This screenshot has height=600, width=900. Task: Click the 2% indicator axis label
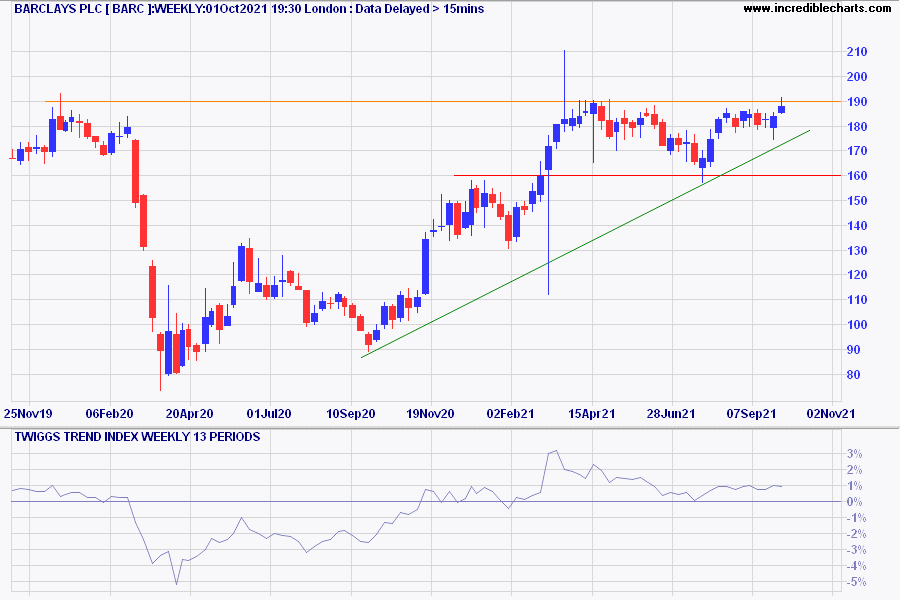click(855, 470)
